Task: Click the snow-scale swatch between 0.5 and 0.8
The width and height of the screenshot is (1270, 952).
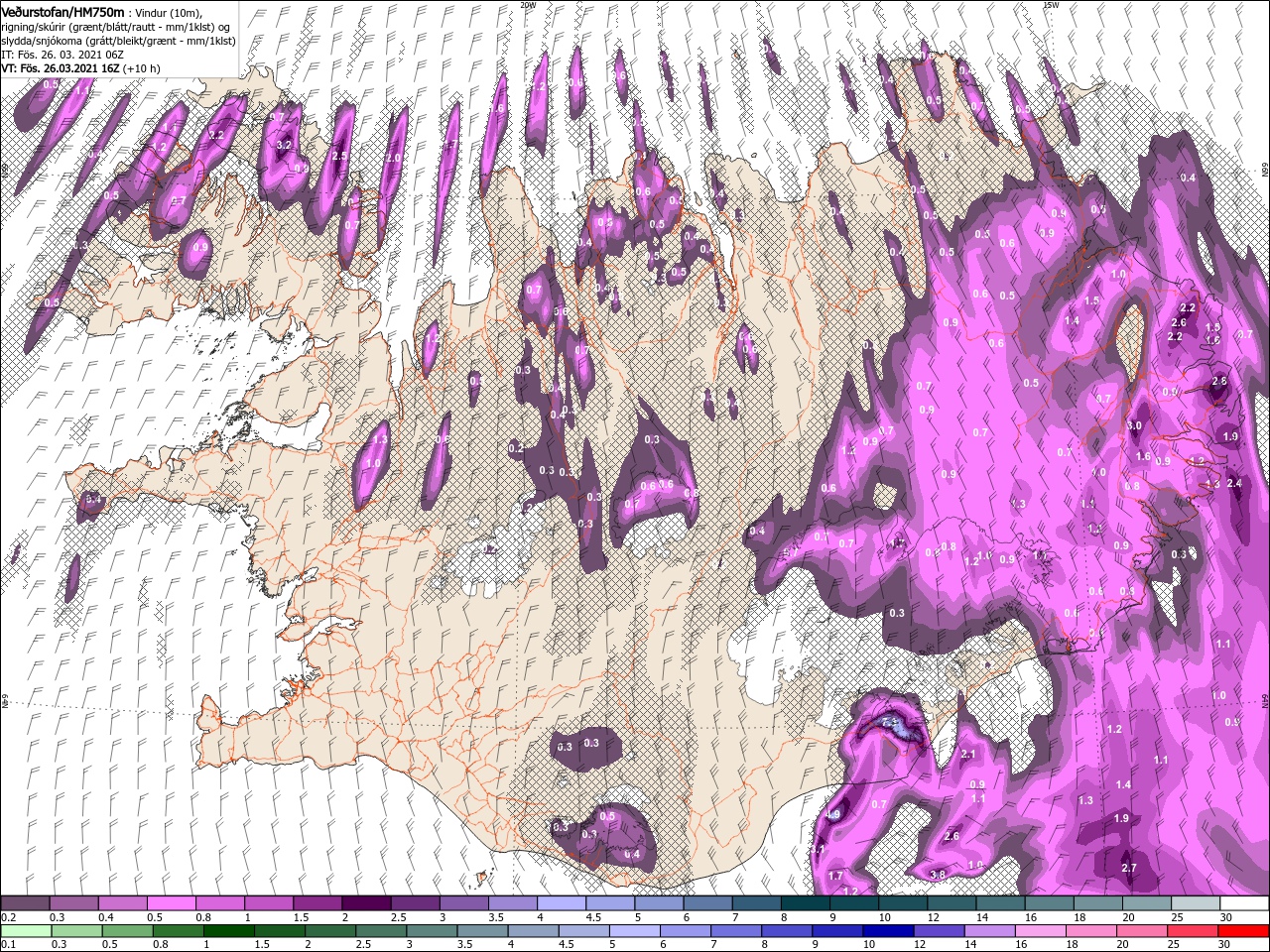Action: click(x=171, y=903)
